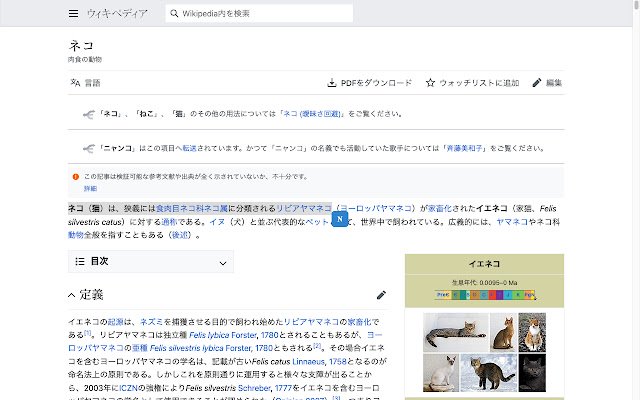Open the 起源 link
Screen dimensions: 640x400
click(x=116, y=322)
